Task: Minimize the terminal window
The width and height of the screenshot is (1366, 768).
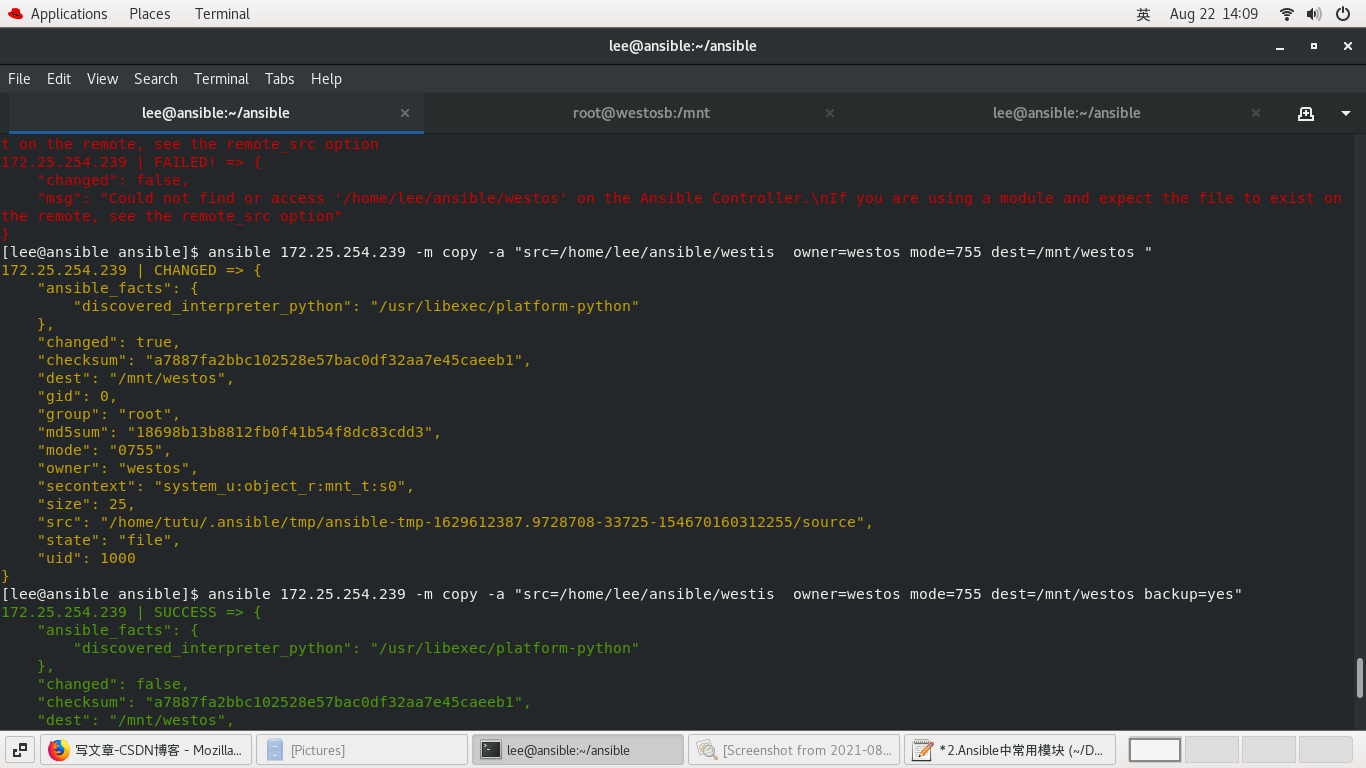Action: click(1281, 46)
